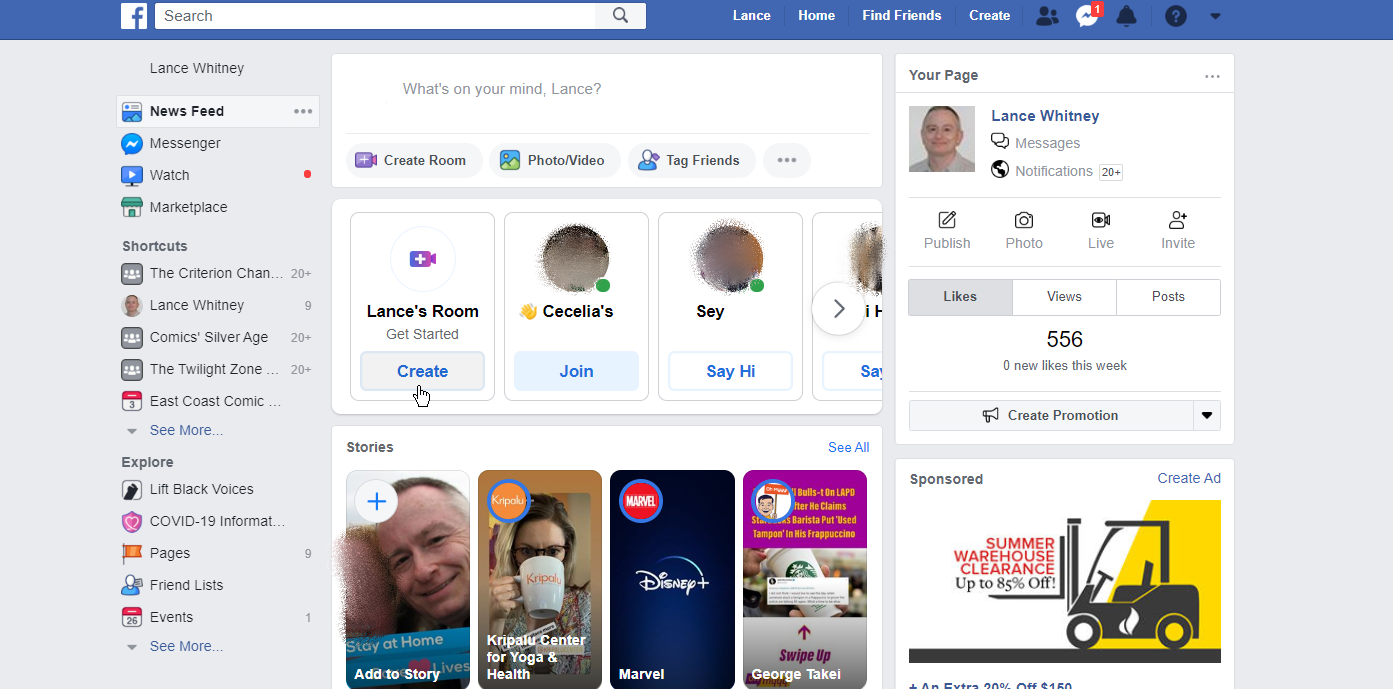Open the Kripalu Center story

click(x=540, y=580)
